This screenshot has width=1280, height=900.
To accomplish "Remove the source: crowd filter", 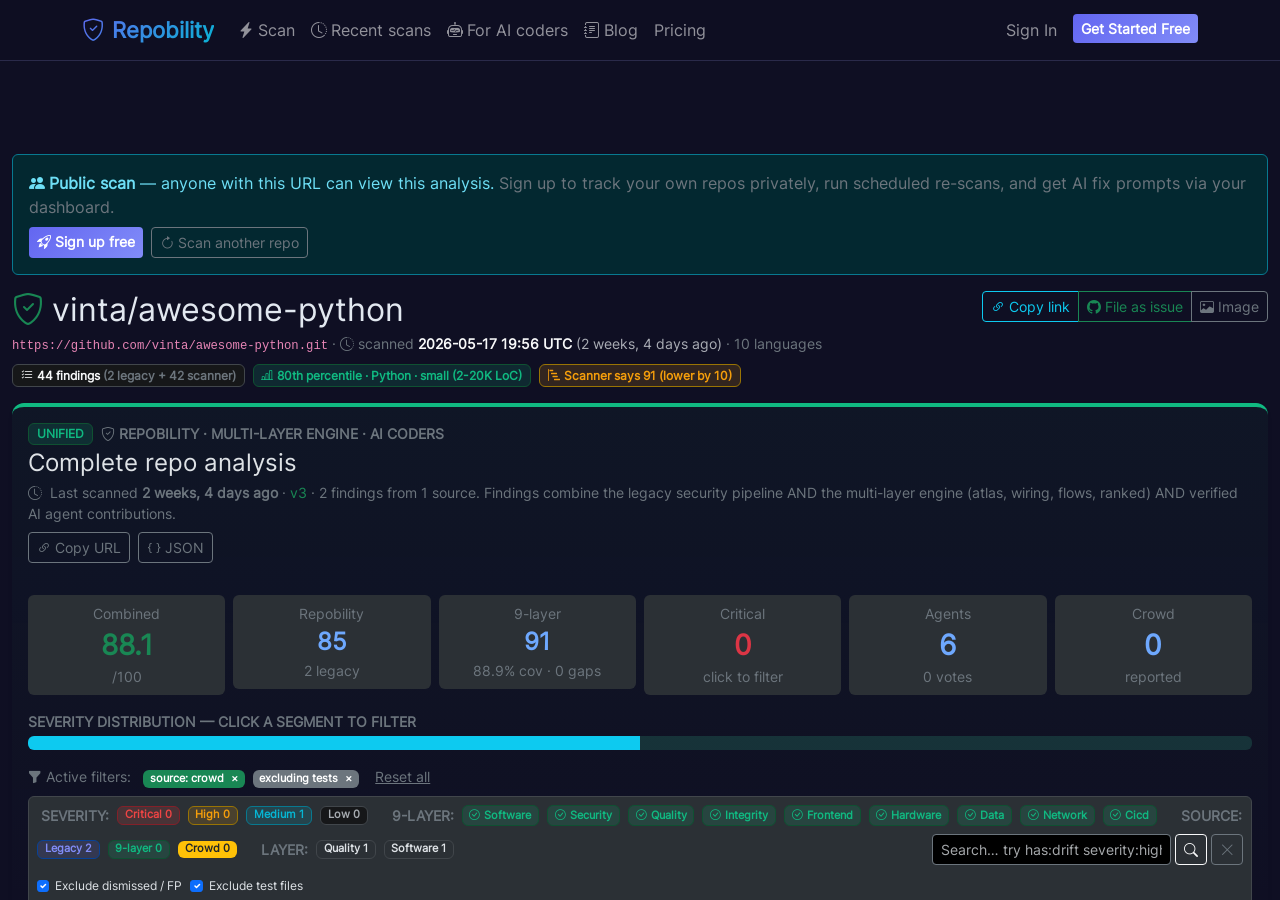I will pos(235,779).
